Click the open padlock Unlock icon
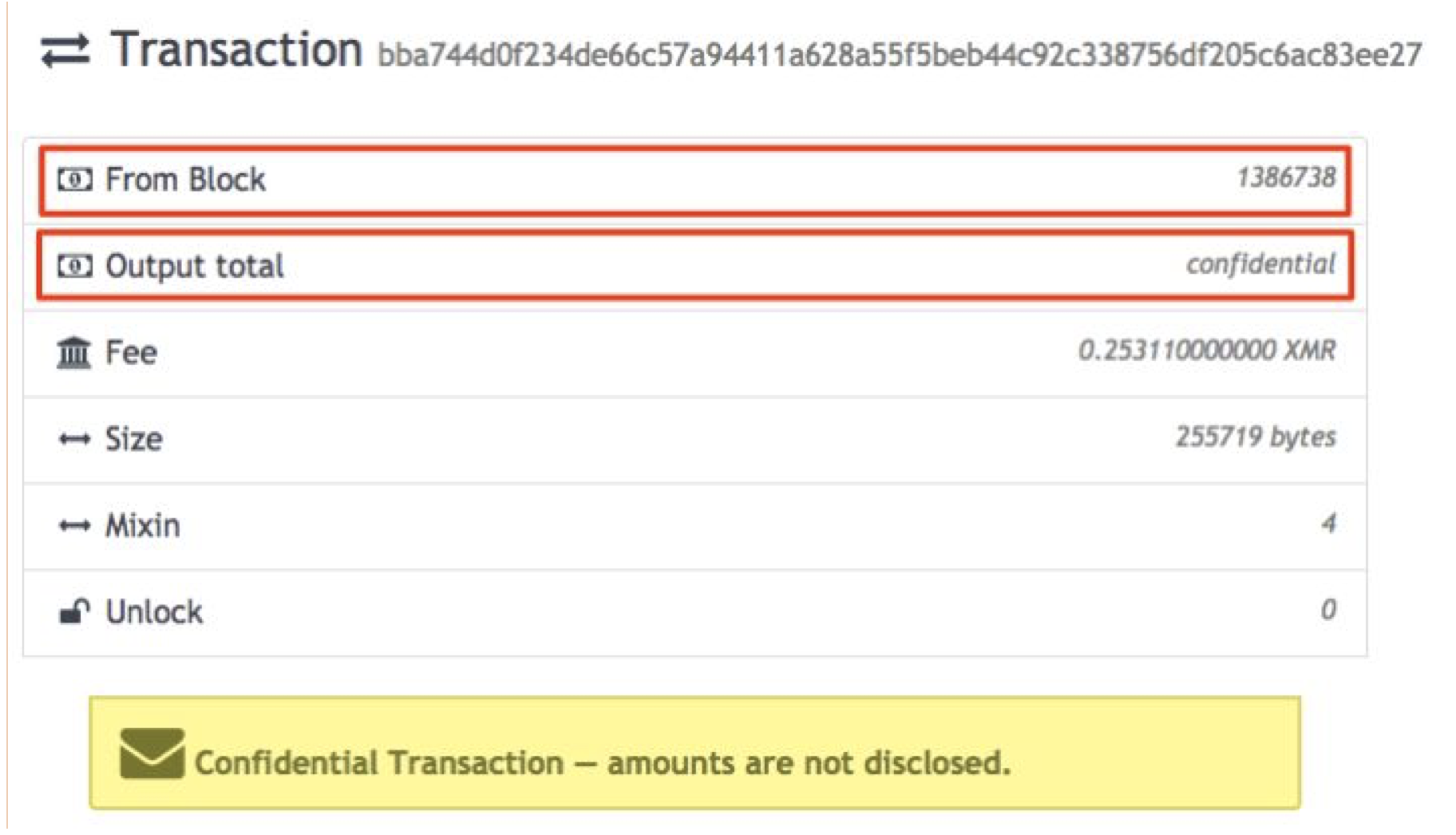The width and height of the screenshot is (1456, 835). (x=74, y=611)
